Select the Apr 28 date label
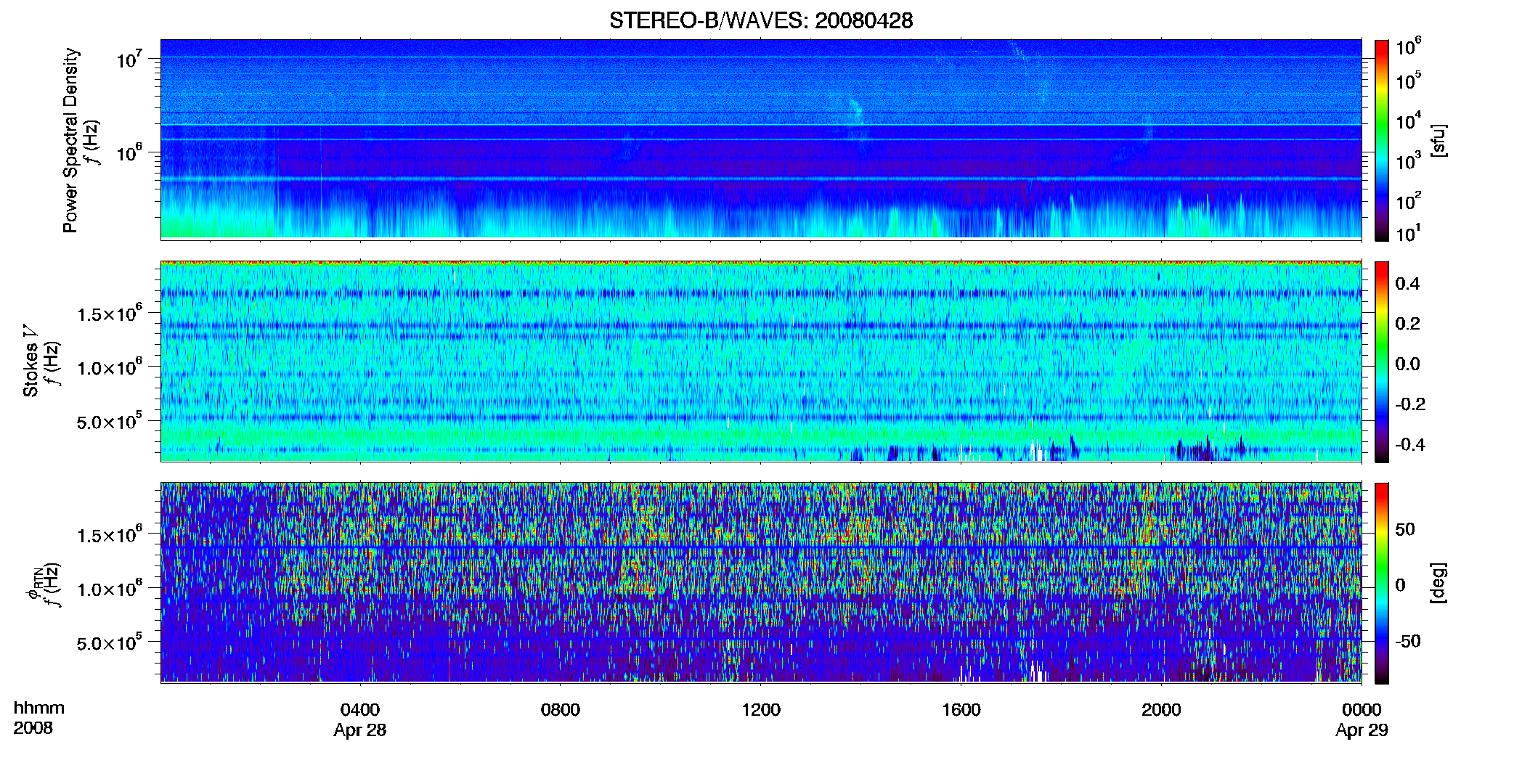This screenshot has width=1522, height=784. coord(360,730)
